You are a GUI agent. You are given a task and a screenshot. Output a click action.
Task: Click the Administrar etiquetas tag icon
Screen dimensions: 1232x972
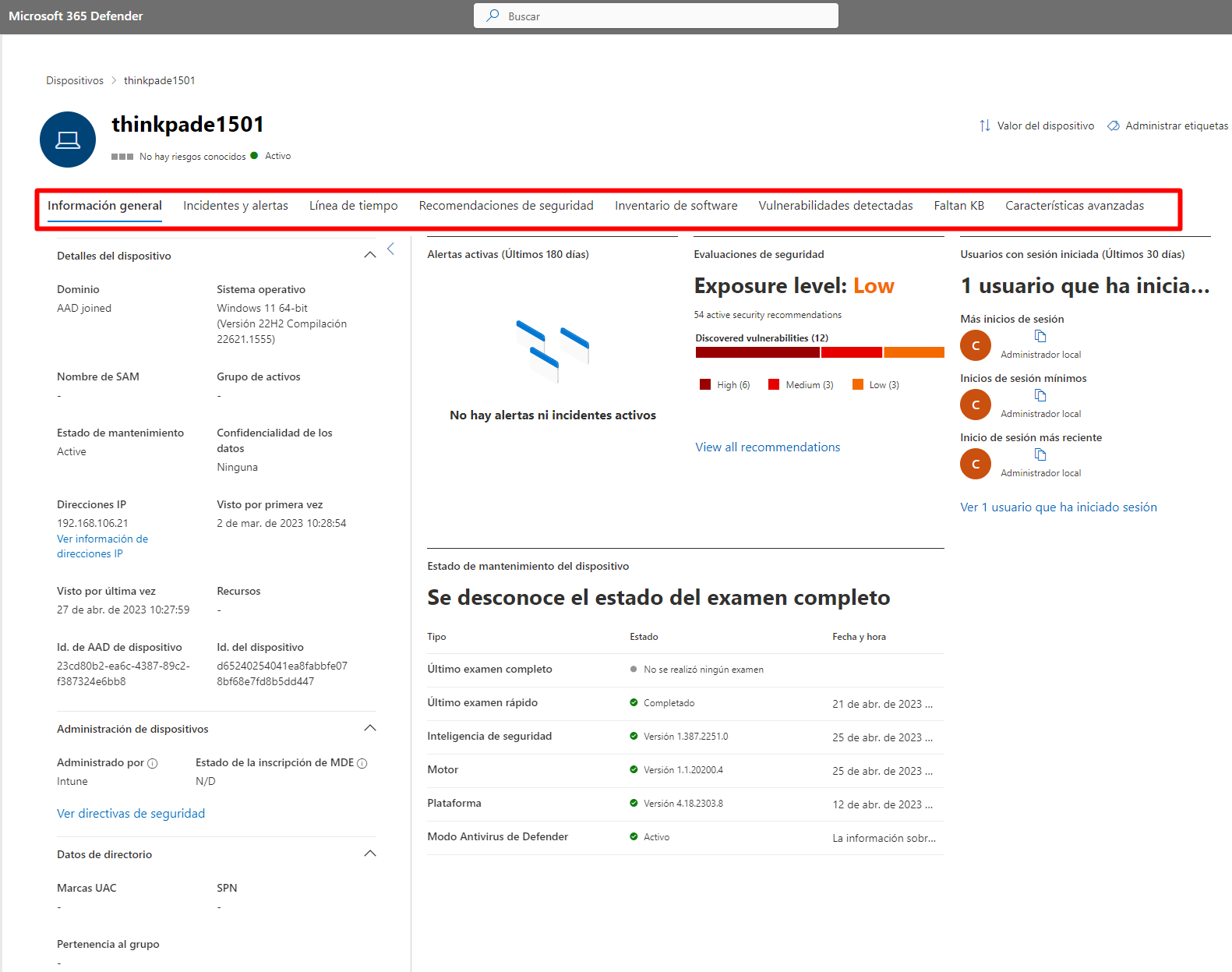click(x=1114, y=125)
